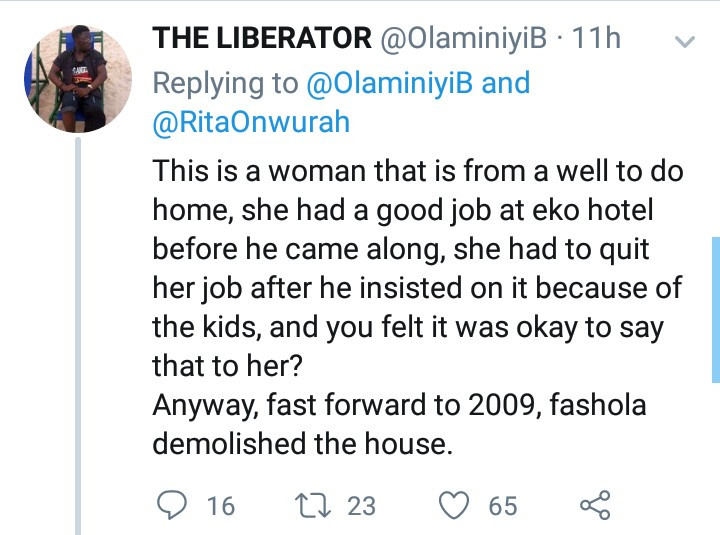The height and width of the screenshot is (535, 720).
Task: Click the reply count 16
Action: 220,506
